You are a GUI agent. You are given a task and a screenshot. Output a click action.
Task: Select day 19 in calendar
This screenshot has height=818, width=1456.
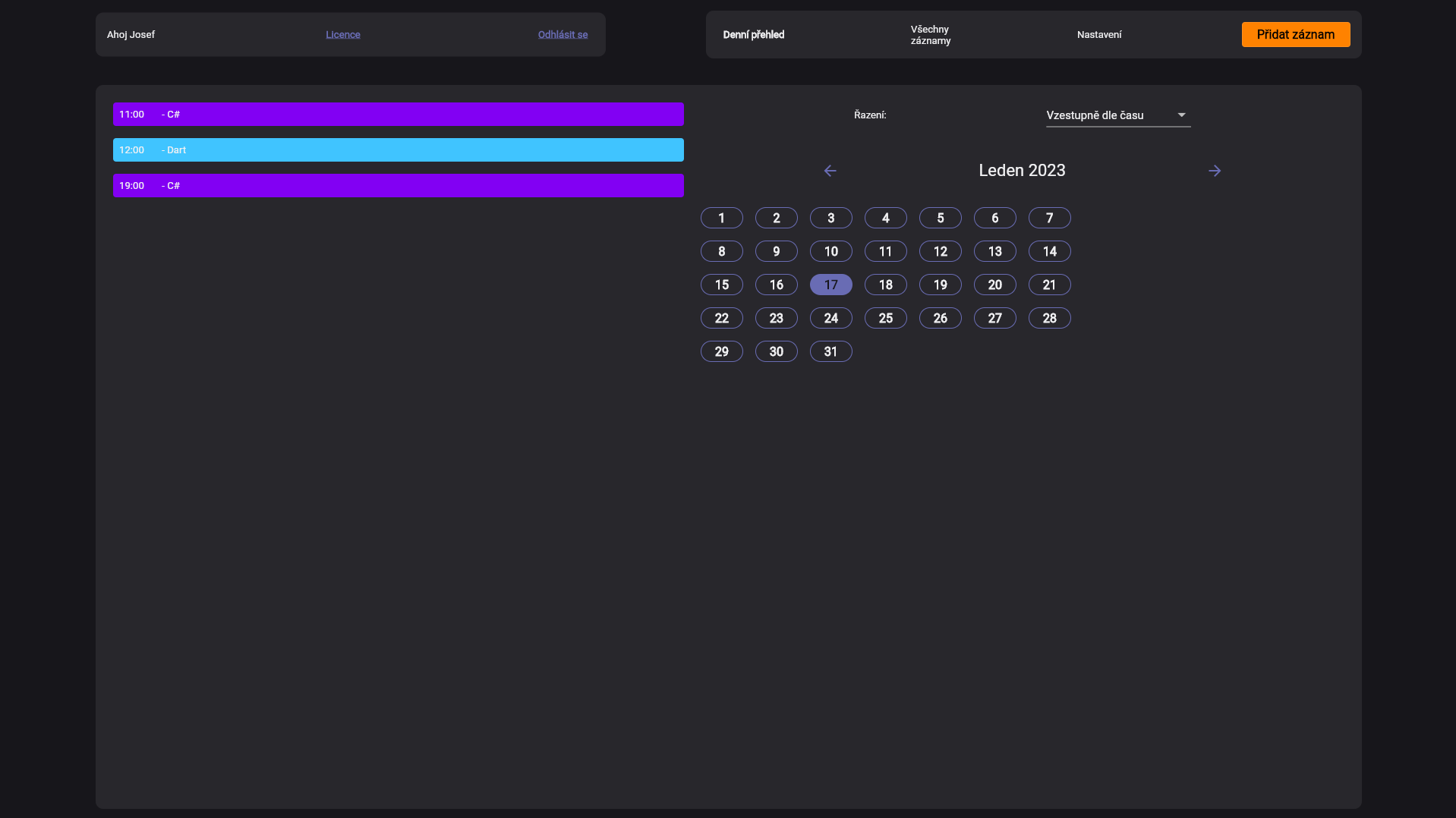(x=940, y=285)
